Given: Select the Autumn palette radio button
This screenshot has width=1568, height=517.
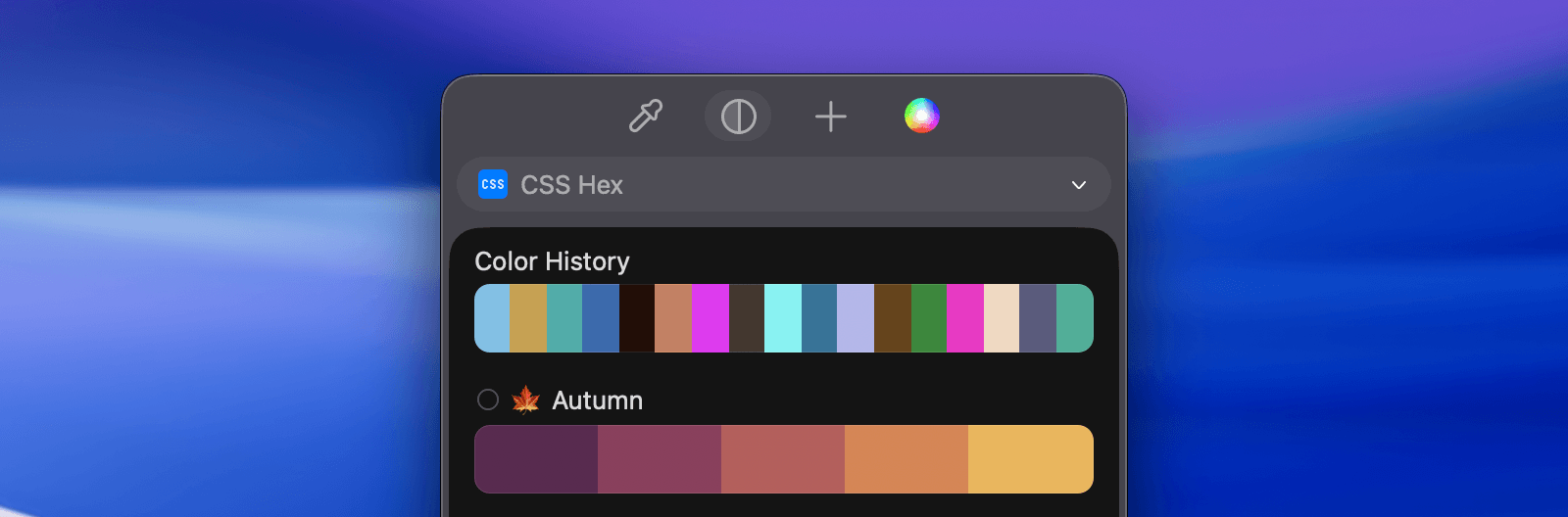Looking at the screenshot, I should point(488,399).
